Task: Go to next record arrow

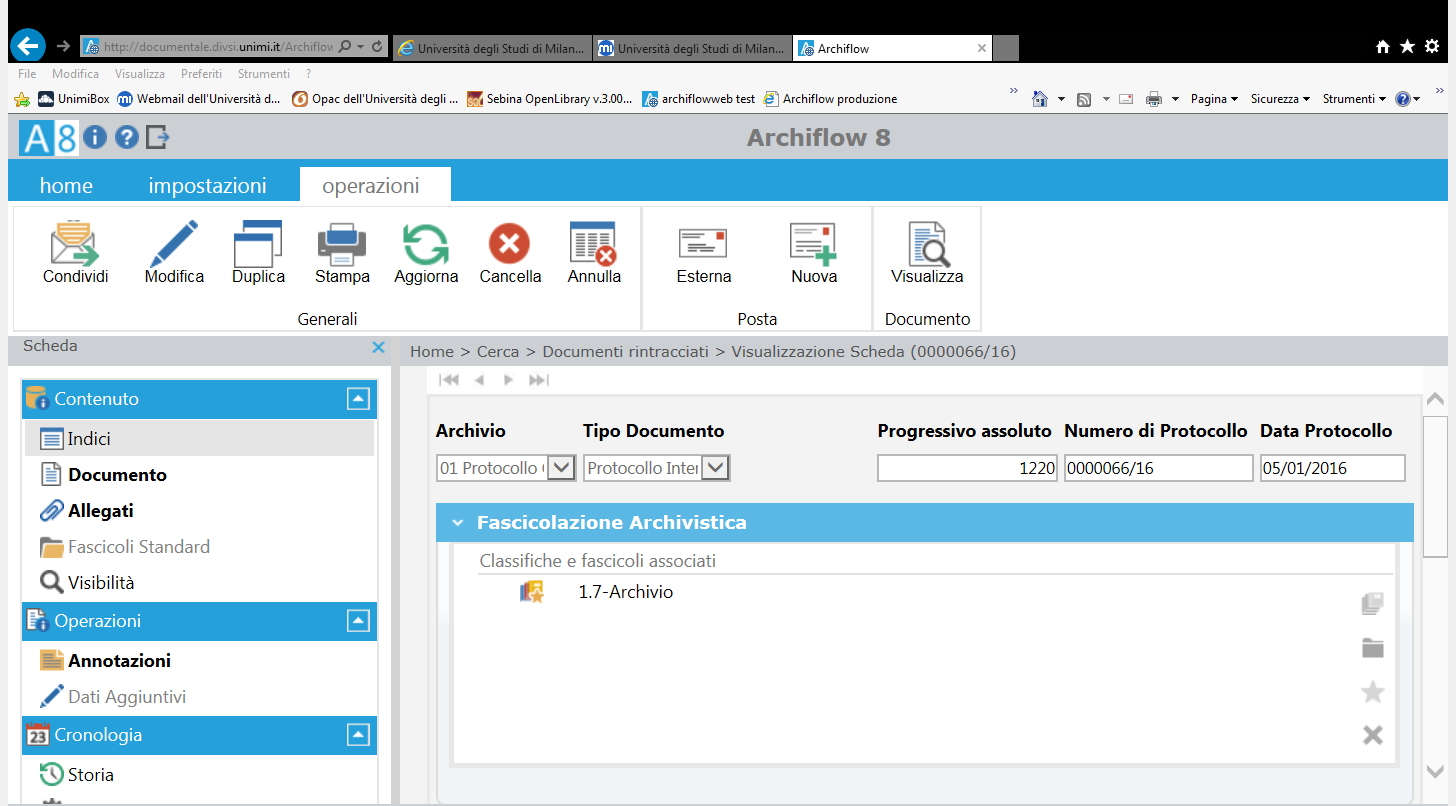Action: pyautogui.click(x=508, y=380)
